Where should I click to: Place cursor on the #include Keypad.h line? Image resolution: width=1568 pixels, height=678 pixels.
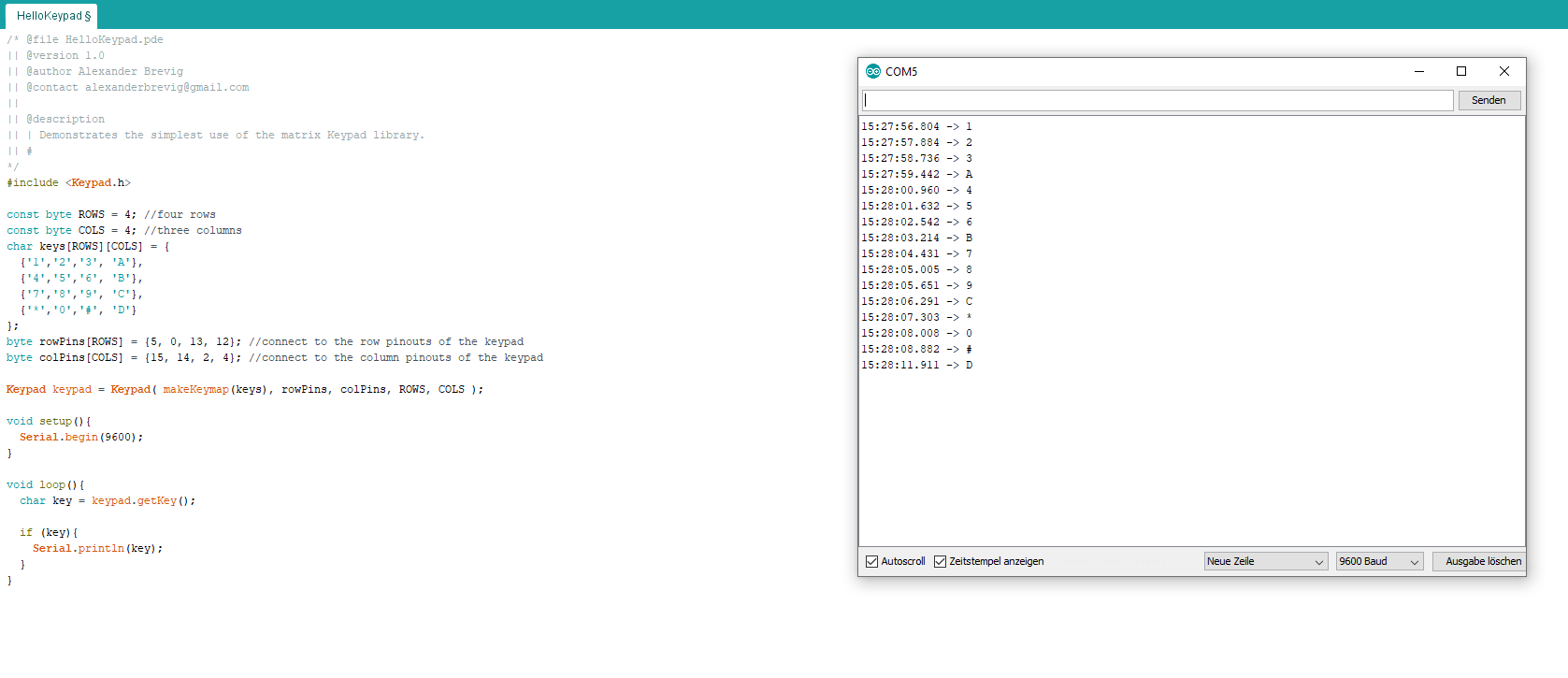click(x=68, y=182)
